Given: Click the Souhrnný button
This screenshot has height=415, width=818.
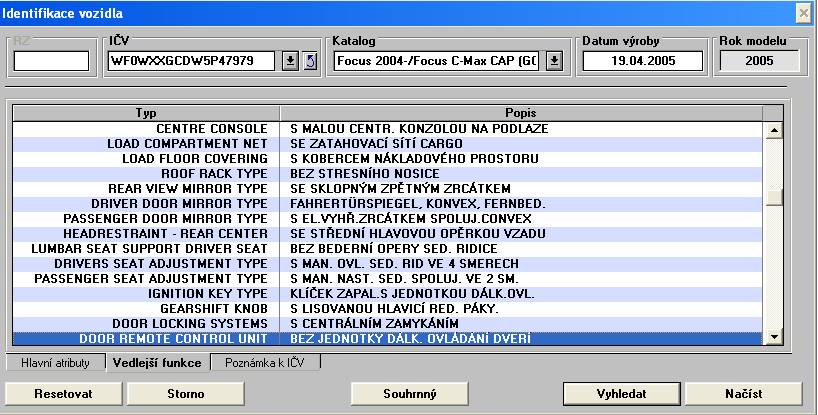Looking at the screenshot, I should pos(410,393).
